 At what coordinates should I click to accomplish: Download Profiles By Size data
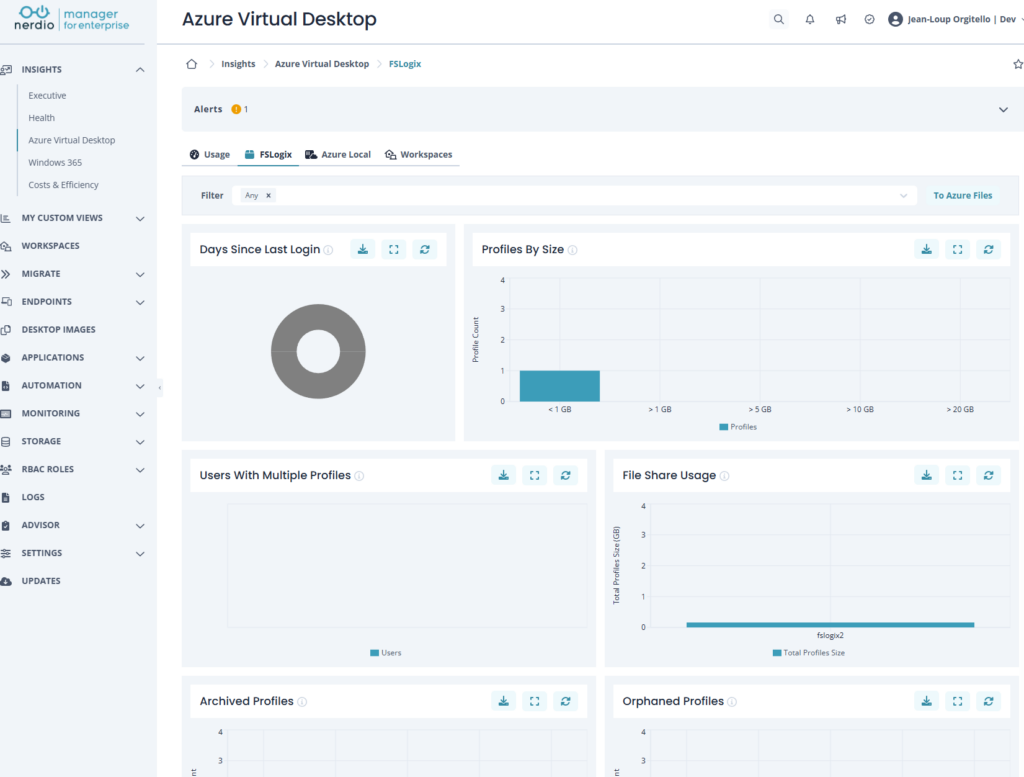[926, 249]
